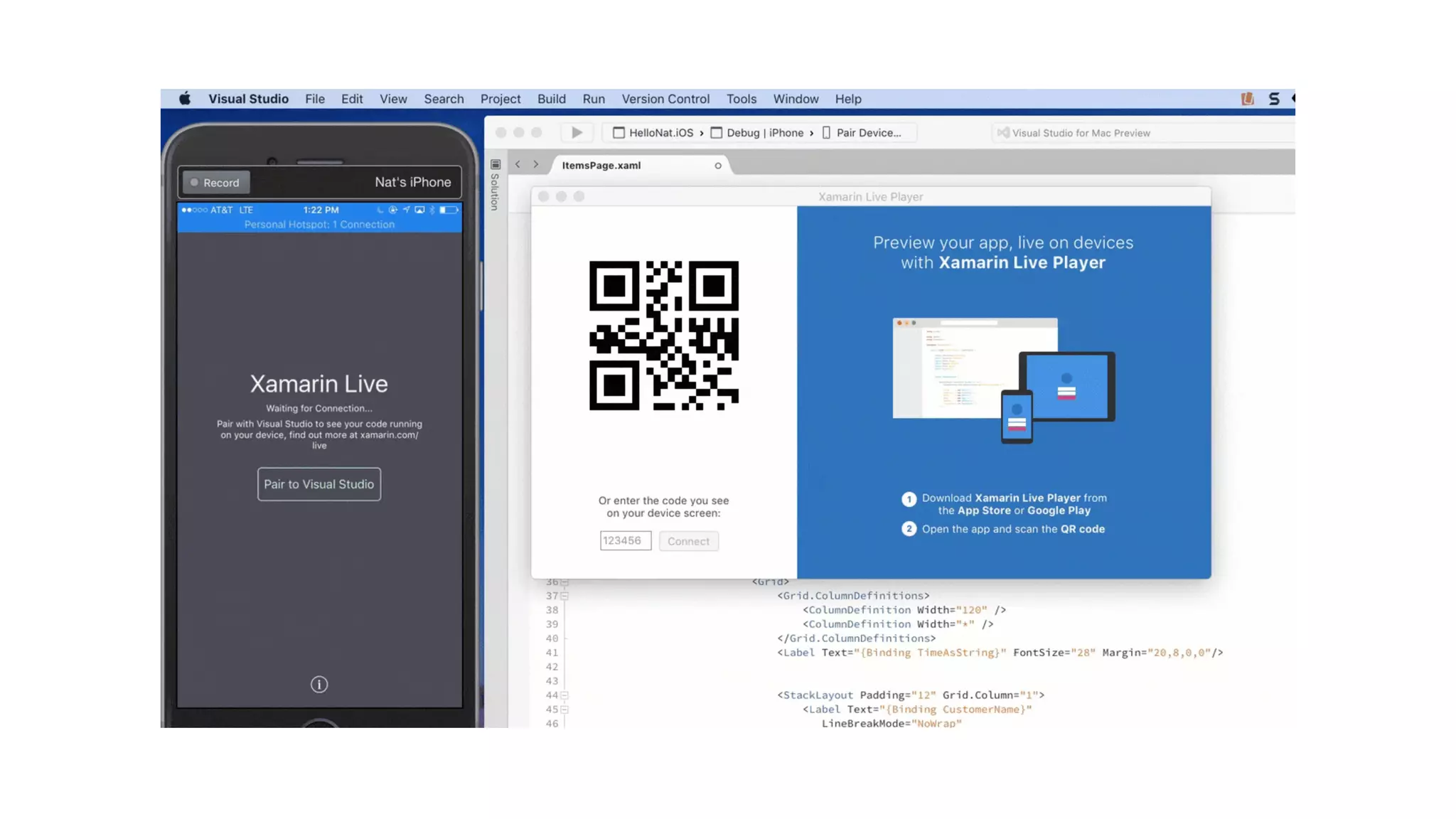Click the Run play button in toolbar
The width and height of the screenshot is (1456, 819).
point(577,133)
